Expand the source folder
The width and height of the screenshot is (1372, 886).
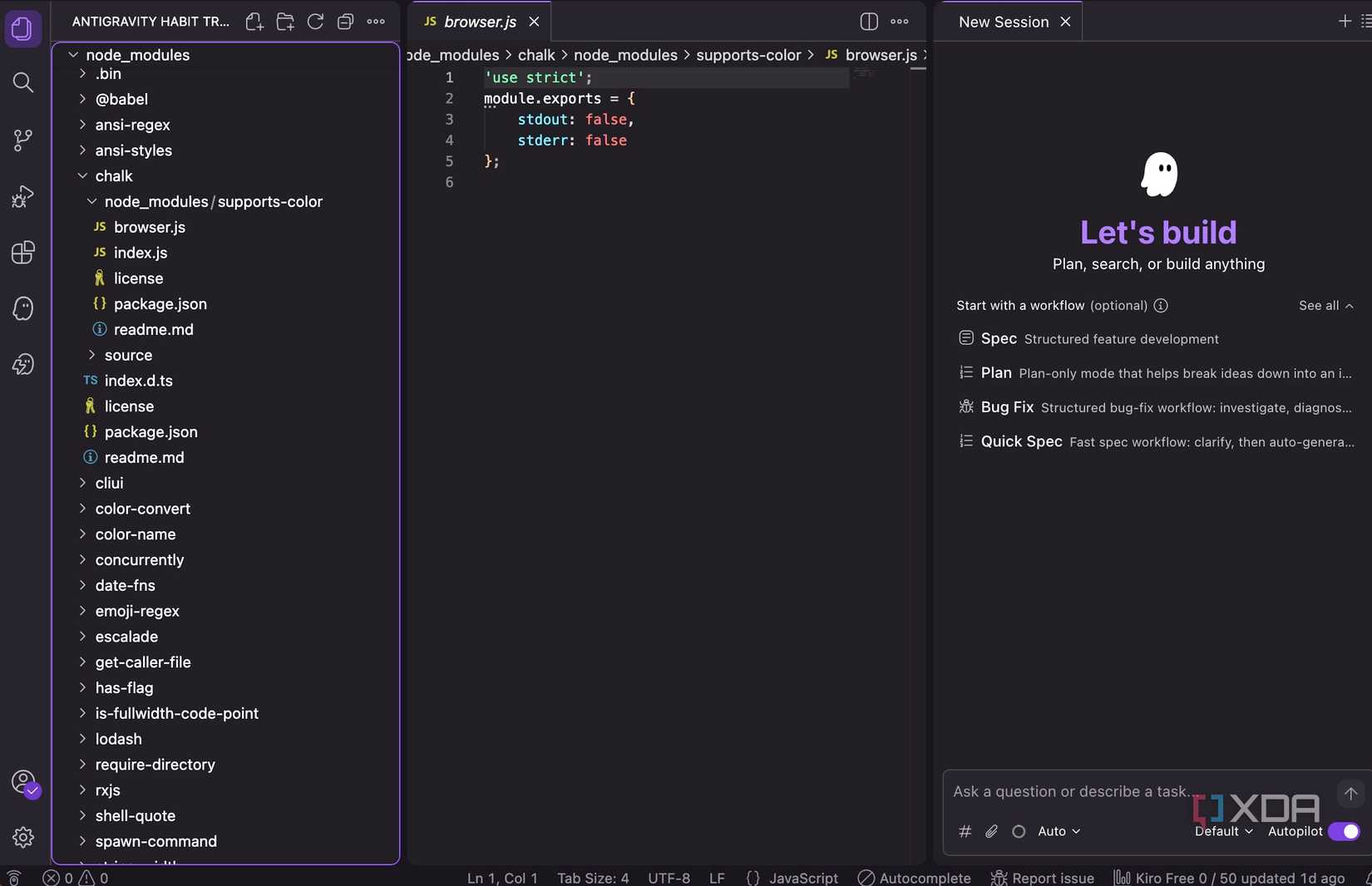tap(225, 355)
